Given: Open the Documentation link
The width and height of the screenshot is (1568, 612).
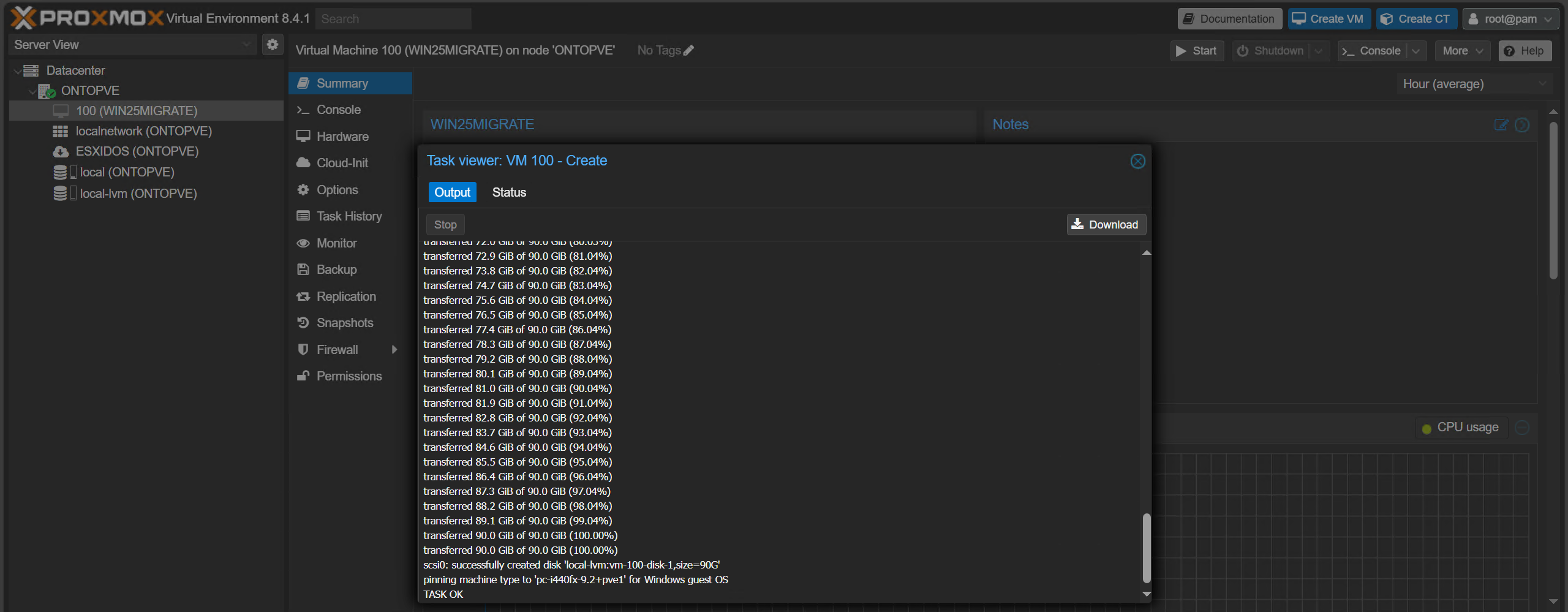Looking at the screenshot, I should pyautogui.click(x=1229, y=18).
